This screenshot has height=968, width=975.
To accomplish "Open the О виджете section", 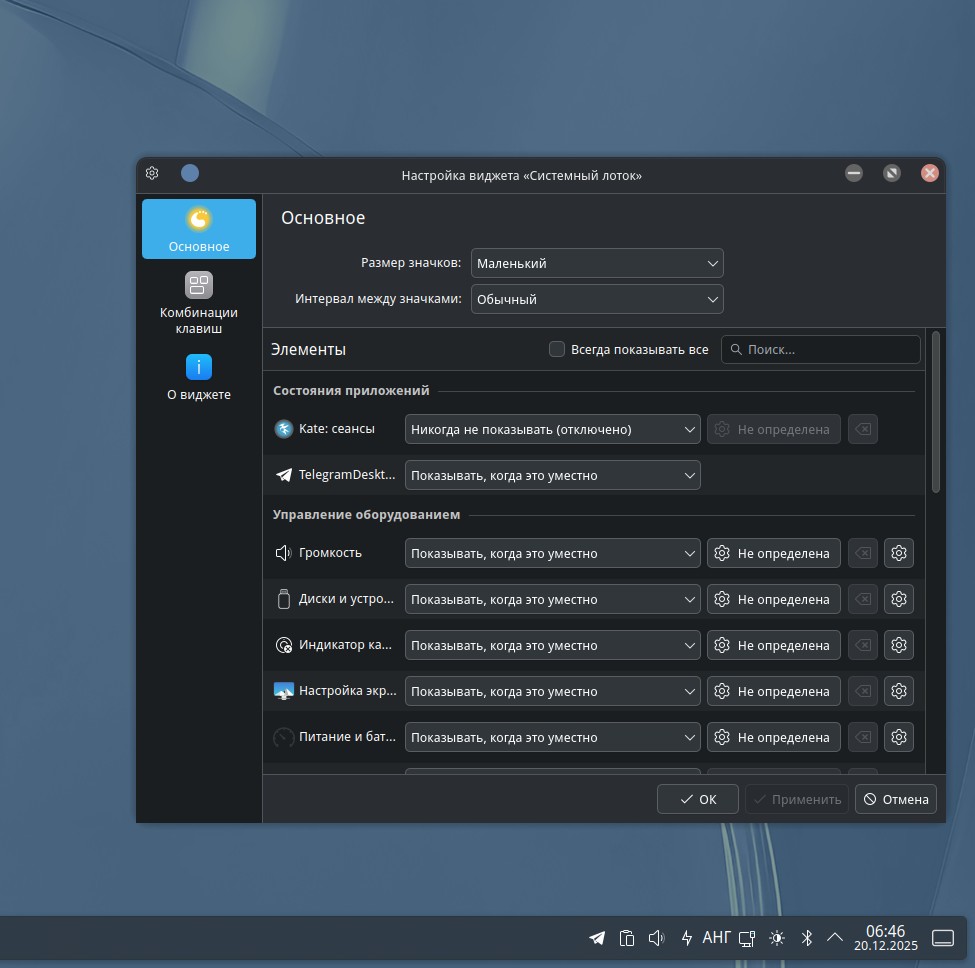I will coord(199,377).
